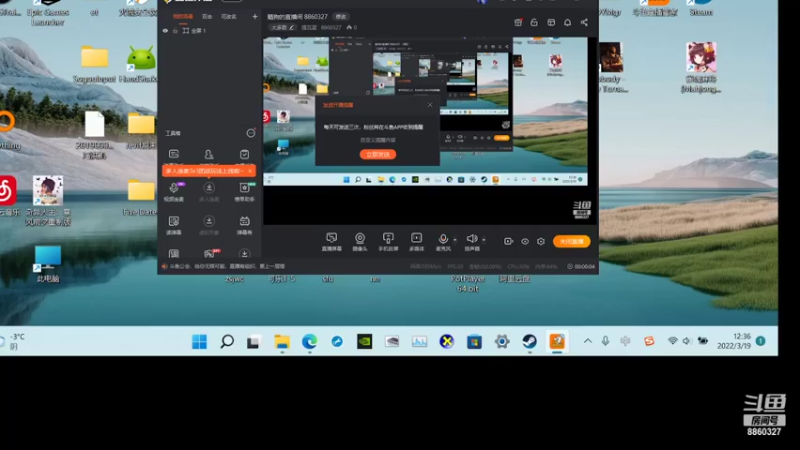Open the 读弹幕 tool
Screen dimensions: 800x450
(x=173, y=224)
